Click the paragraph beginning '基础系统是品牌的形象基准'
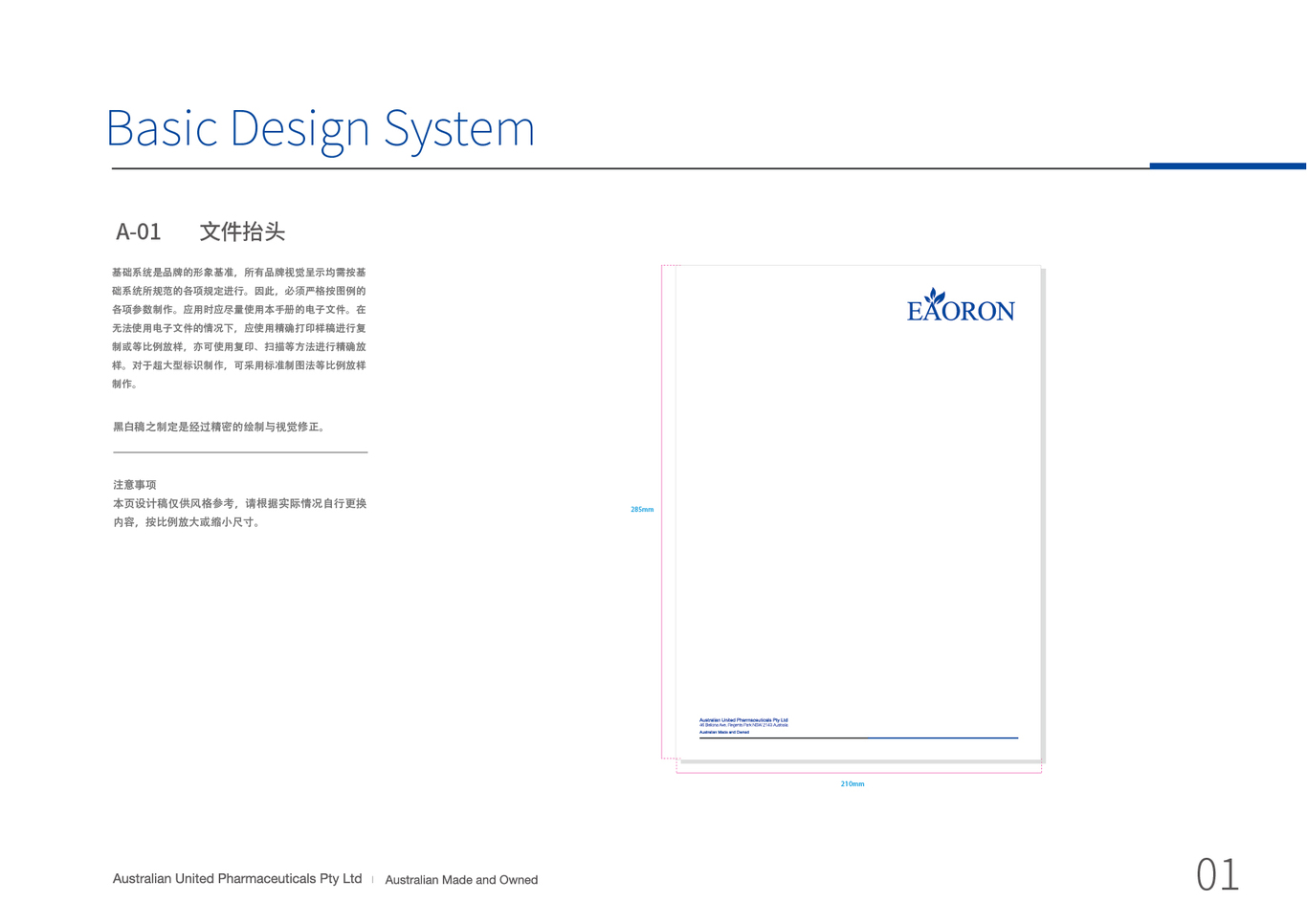This screenshot has height=924, width=1307. 239,328
